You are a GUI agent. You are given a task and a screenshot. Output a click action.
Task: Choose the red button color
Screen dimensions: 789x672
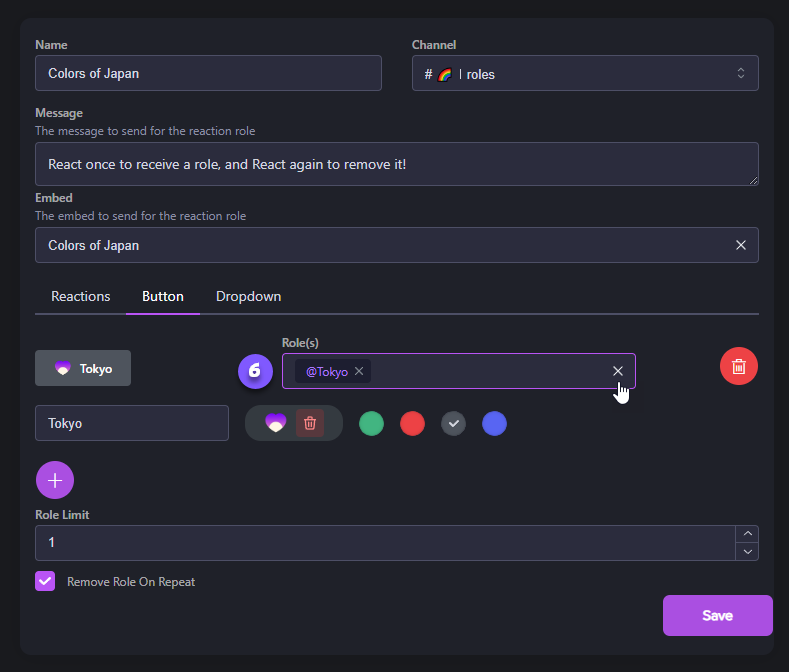pos(412,423)
